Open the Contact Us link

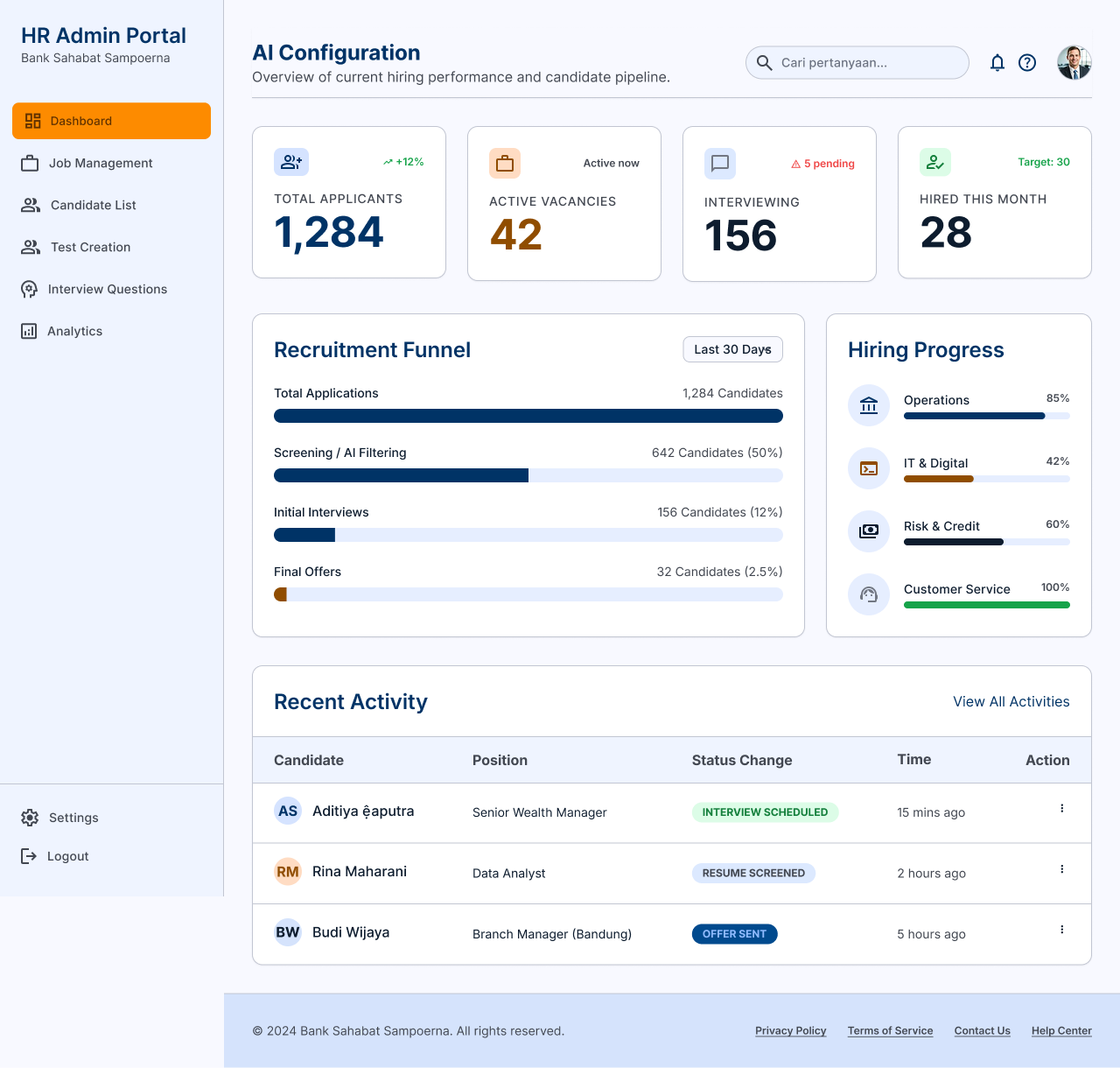pyautogui.click(x=982, y=1031)
